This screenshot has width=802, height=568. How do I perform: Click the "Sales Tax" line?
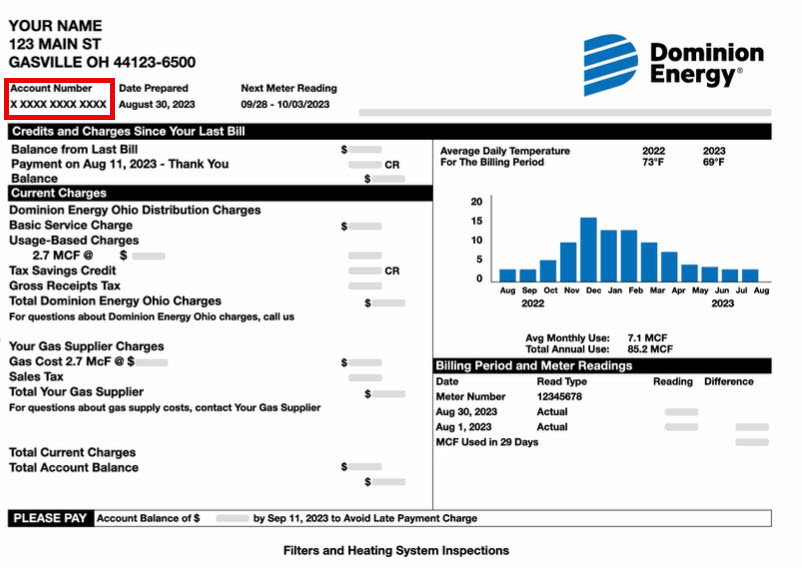(36, 377)
